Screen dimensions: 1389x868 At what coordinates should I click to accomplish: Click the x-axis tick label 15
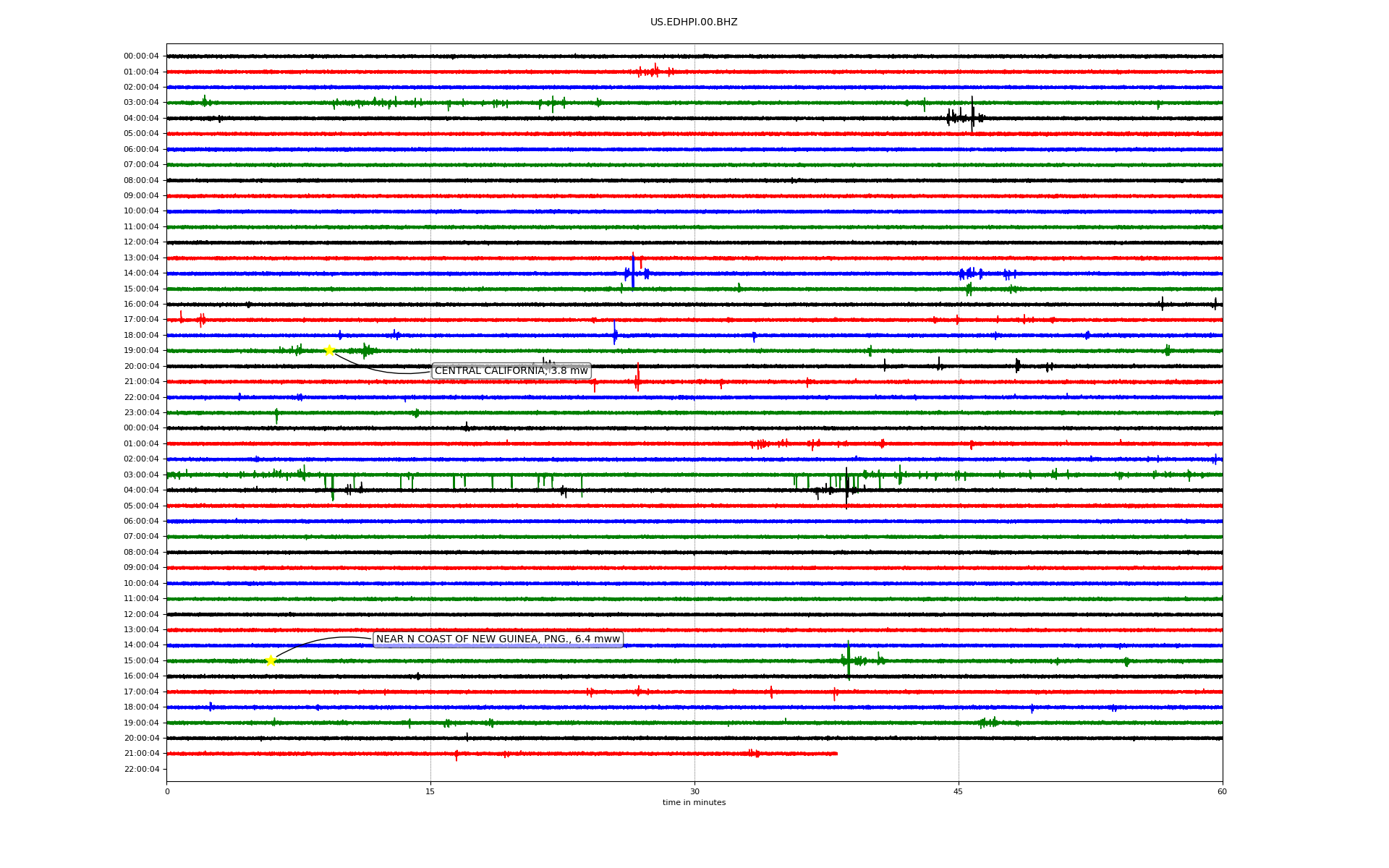(430, 792)
